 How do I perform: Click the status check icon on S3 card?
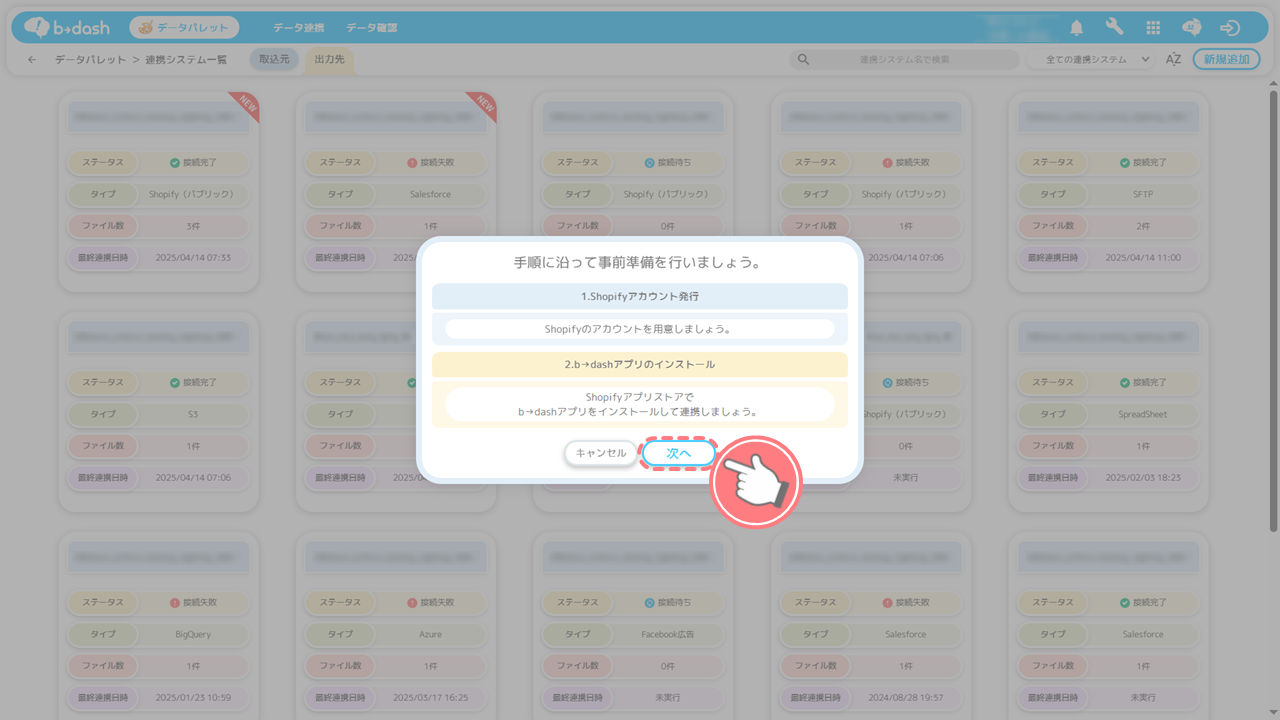tap(175, 382)
